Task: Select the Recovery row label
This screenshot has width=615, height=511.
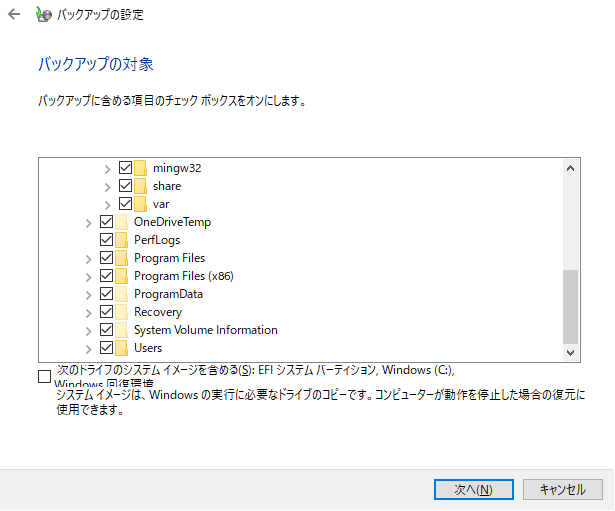Action: pyautogui.click(x=158, y=312)
